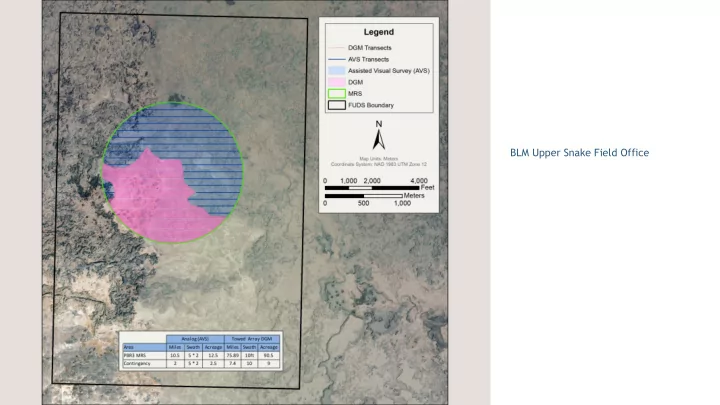Viewport: 720px width, 405px height.
Task: Click the '500' meters scale label
Action: tap(364, 203)
